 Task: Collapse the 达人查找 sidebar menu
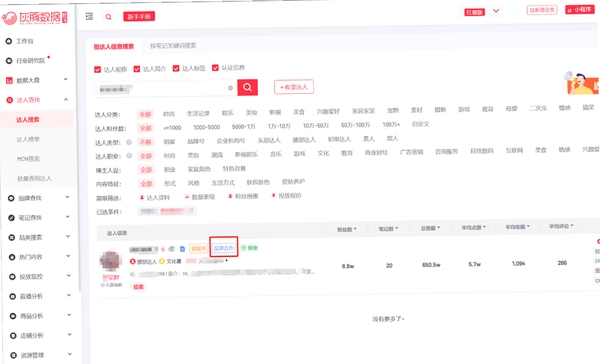pos(66,100)
